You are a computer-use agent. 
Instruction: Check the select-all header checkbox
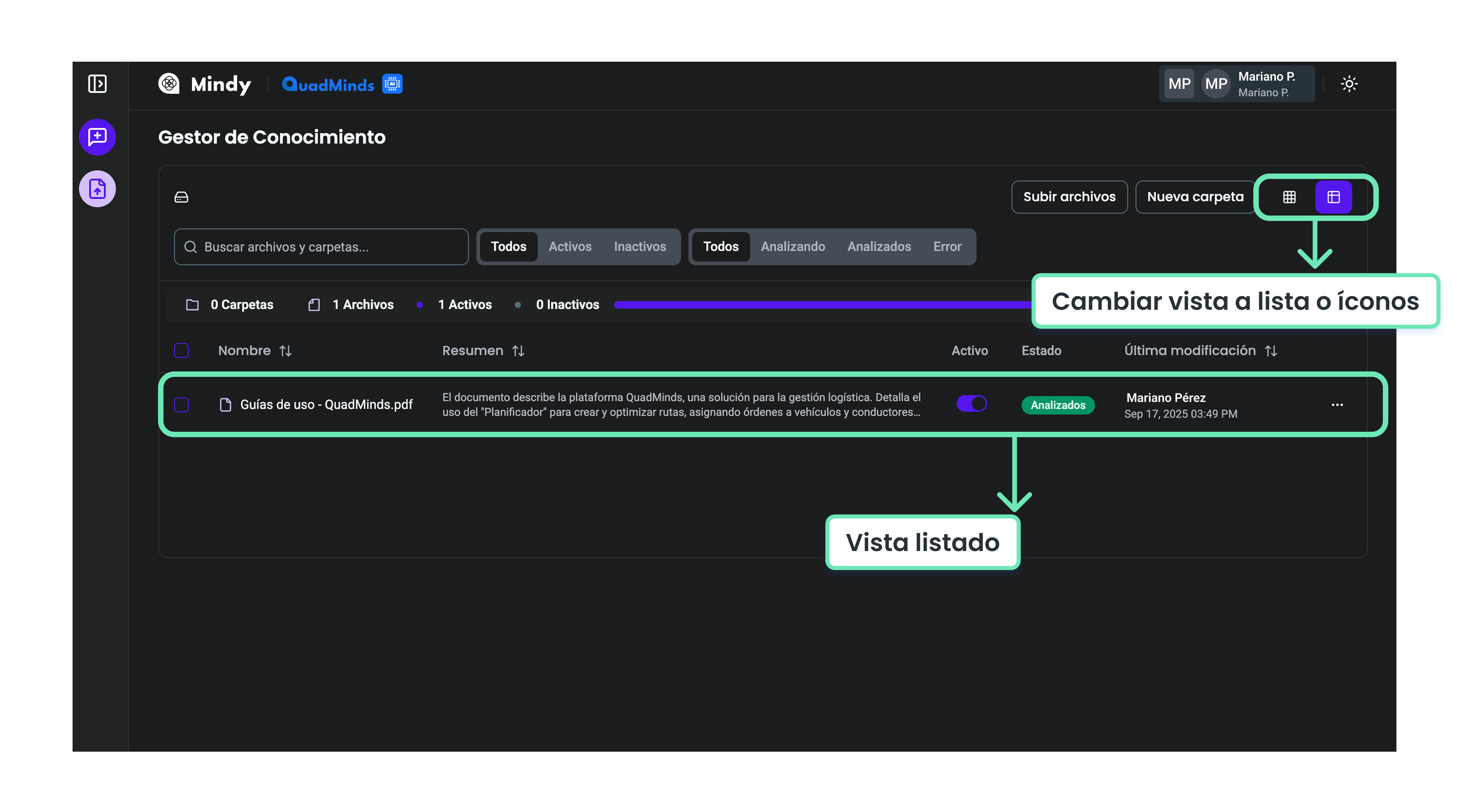[x=181, y=350]
